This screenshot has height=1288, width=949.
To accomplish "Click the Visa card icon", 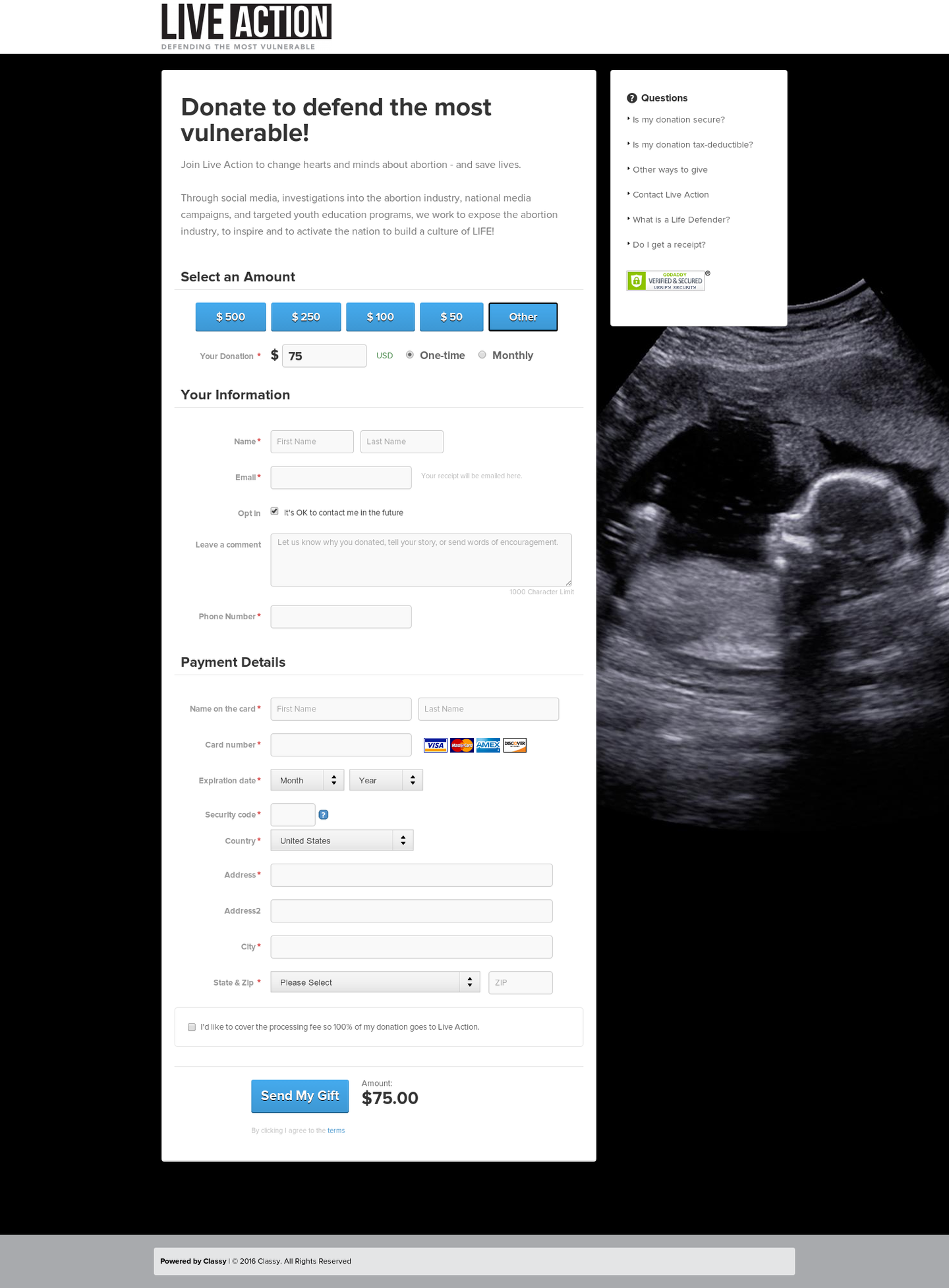I will (x=435, y=745).
